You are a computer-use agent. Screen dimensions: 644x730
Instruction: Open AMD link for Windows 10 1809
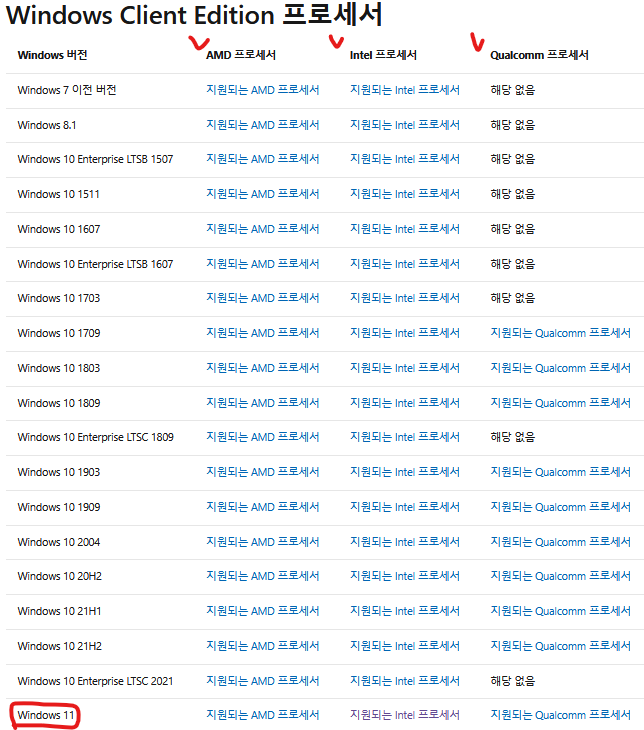coord(263,403)
